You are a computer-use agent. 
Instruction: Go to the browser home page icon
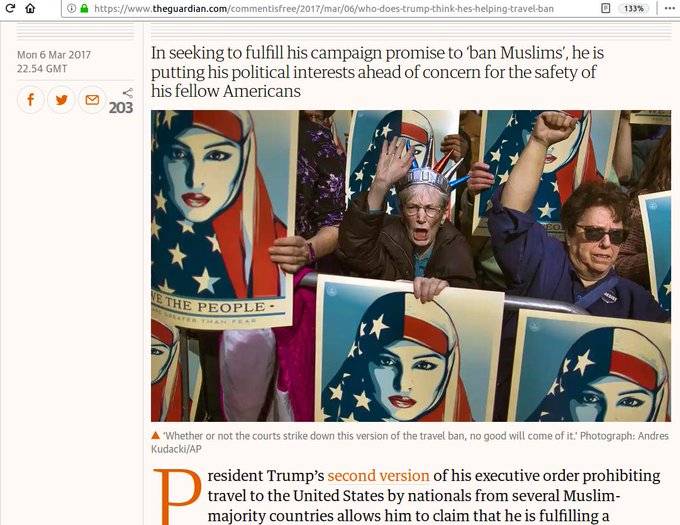pyautogui.click(x=30, y=8)
